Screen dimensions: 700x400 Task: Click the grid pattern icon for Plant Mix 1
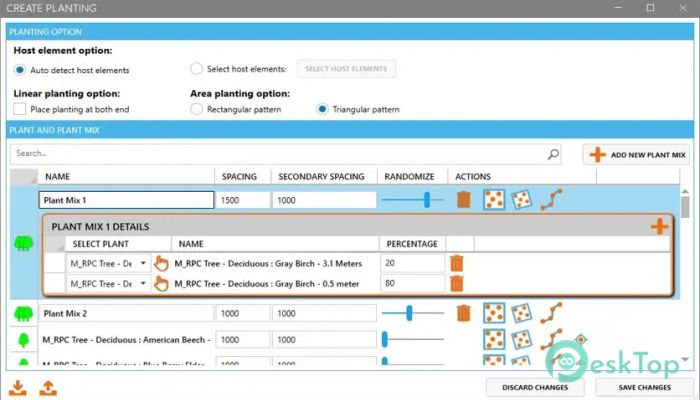(x=493, y=200)
